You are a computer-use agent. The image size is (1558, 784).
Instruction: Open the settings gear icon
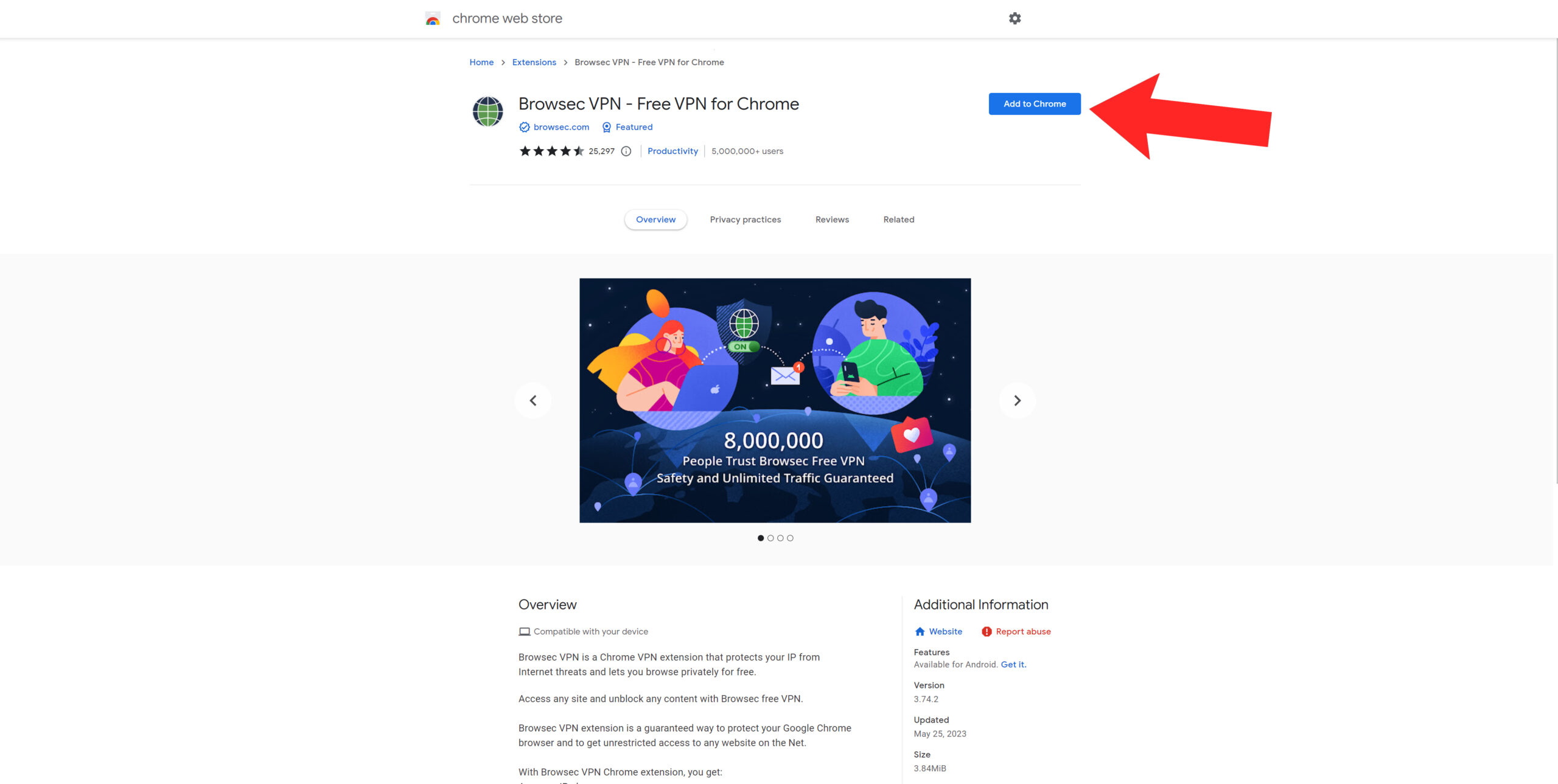coord(1015,18)
